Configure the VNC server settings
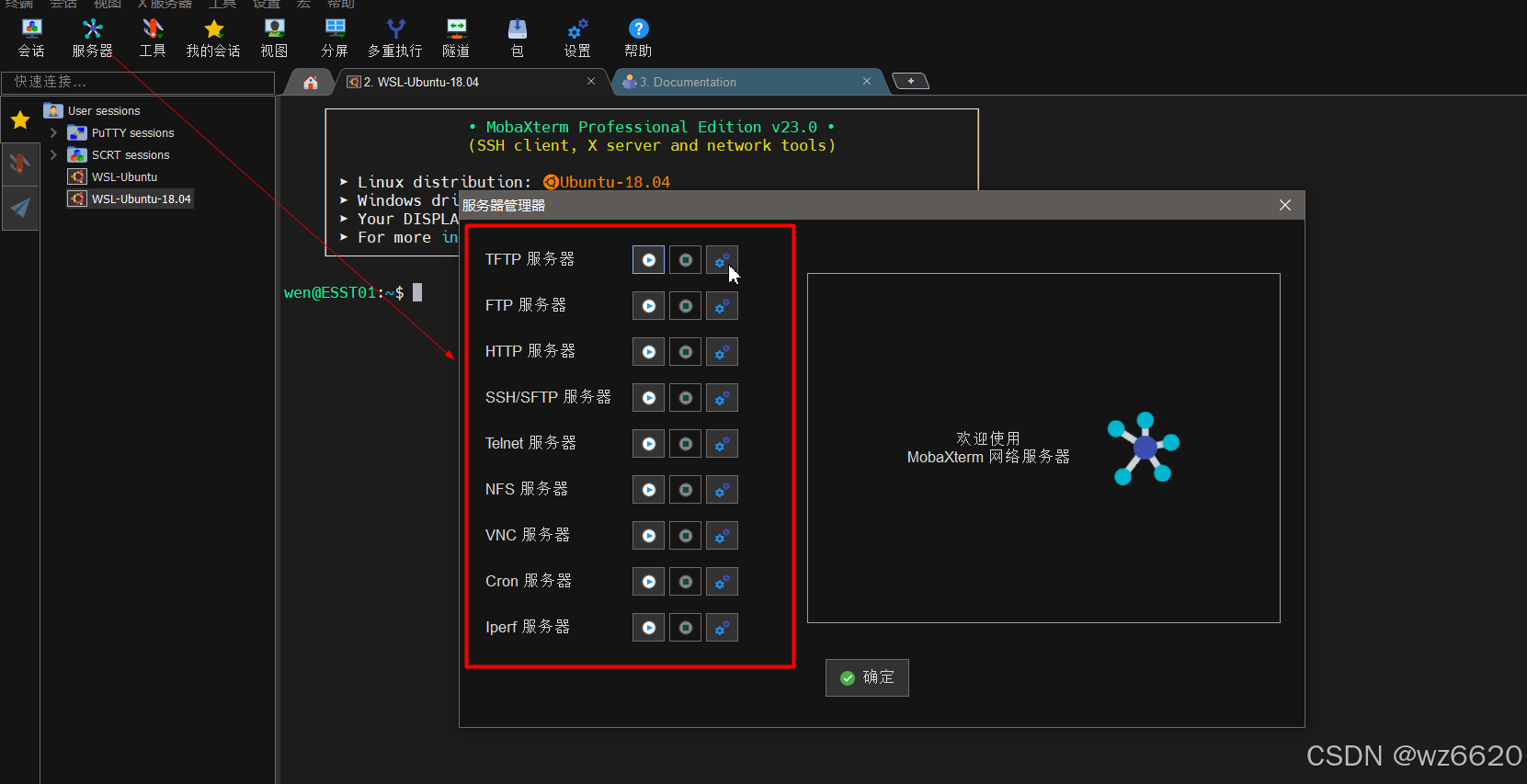This screenshot has width=1527, height=784. (722, 536)
